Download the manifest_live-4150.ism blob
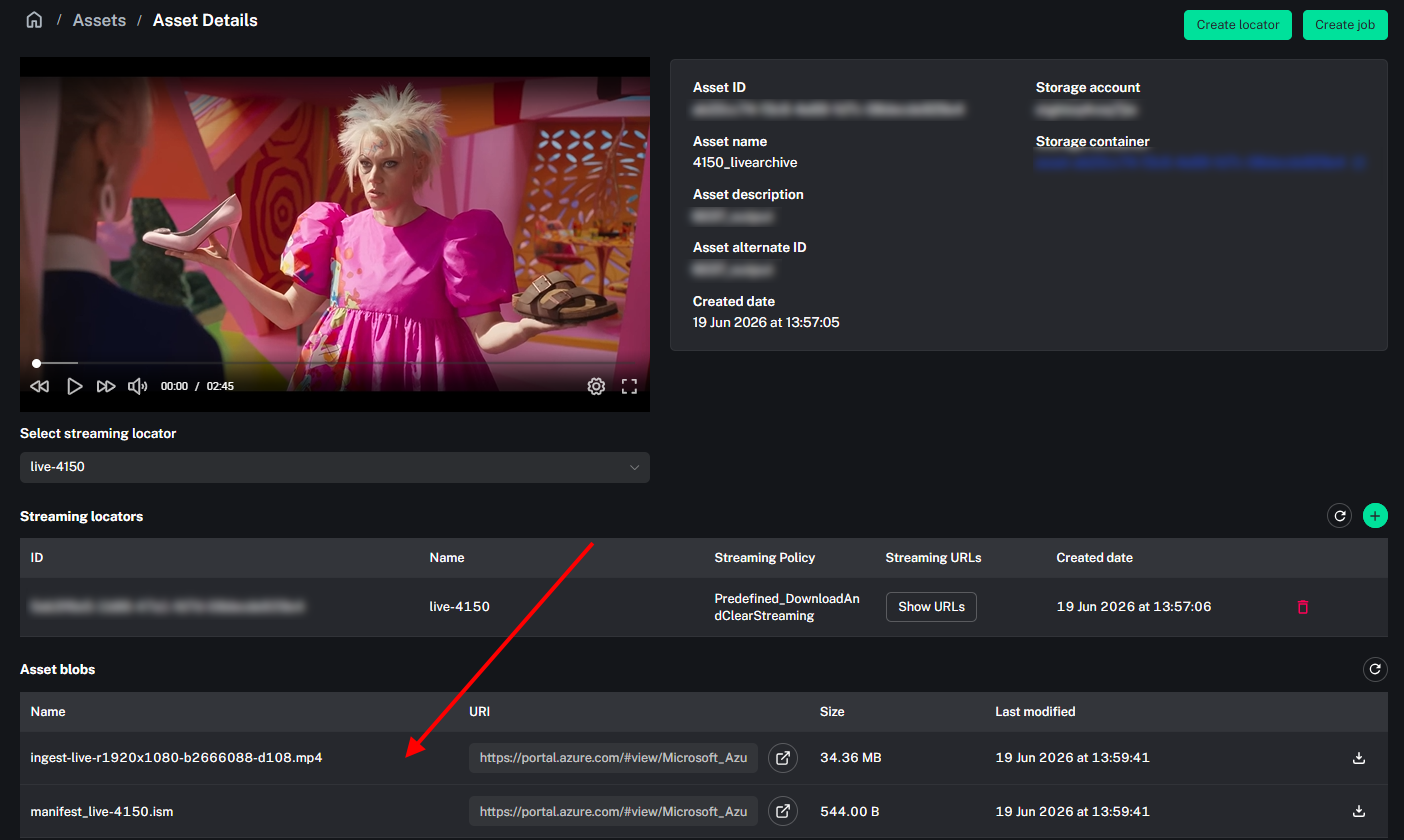1404x840 pixels. point(1358,811)
